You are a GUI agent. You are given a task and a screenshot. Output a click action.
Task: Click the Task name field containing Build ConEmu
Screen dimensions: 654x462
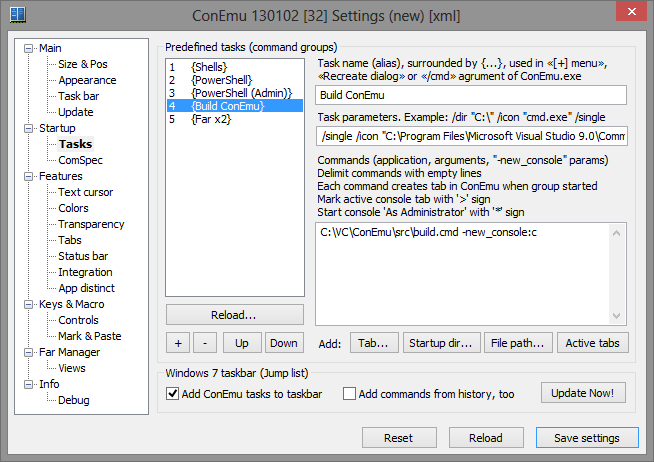coord(471,95)
